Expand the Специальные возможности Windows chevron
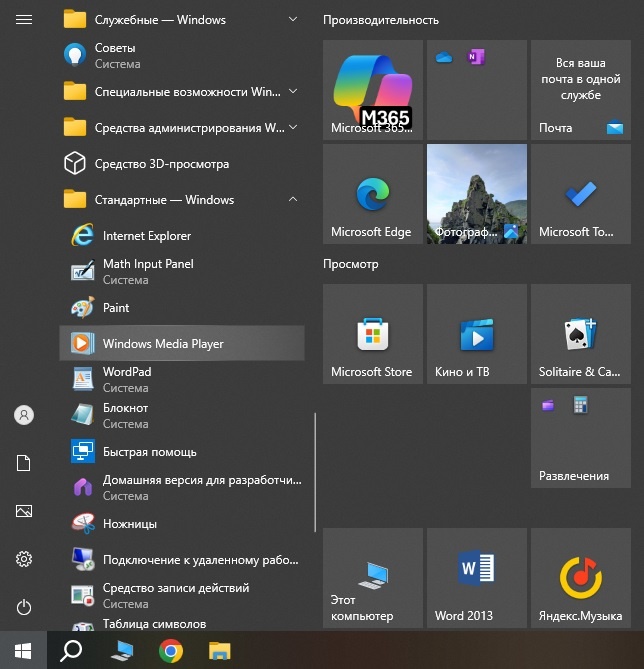Screen dimensions: 644x669 click(293, 91)
